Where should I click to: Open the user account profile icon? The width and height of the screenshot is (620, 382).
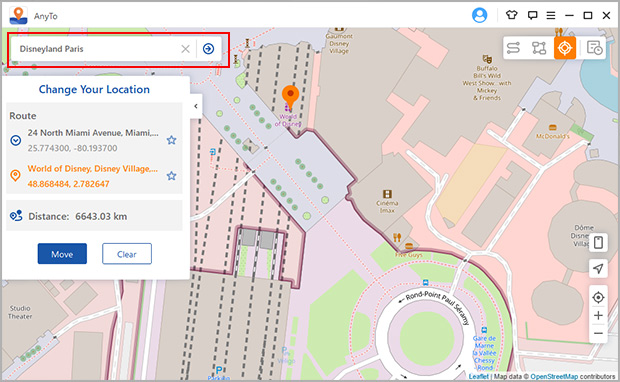click(x=479, y=15)
